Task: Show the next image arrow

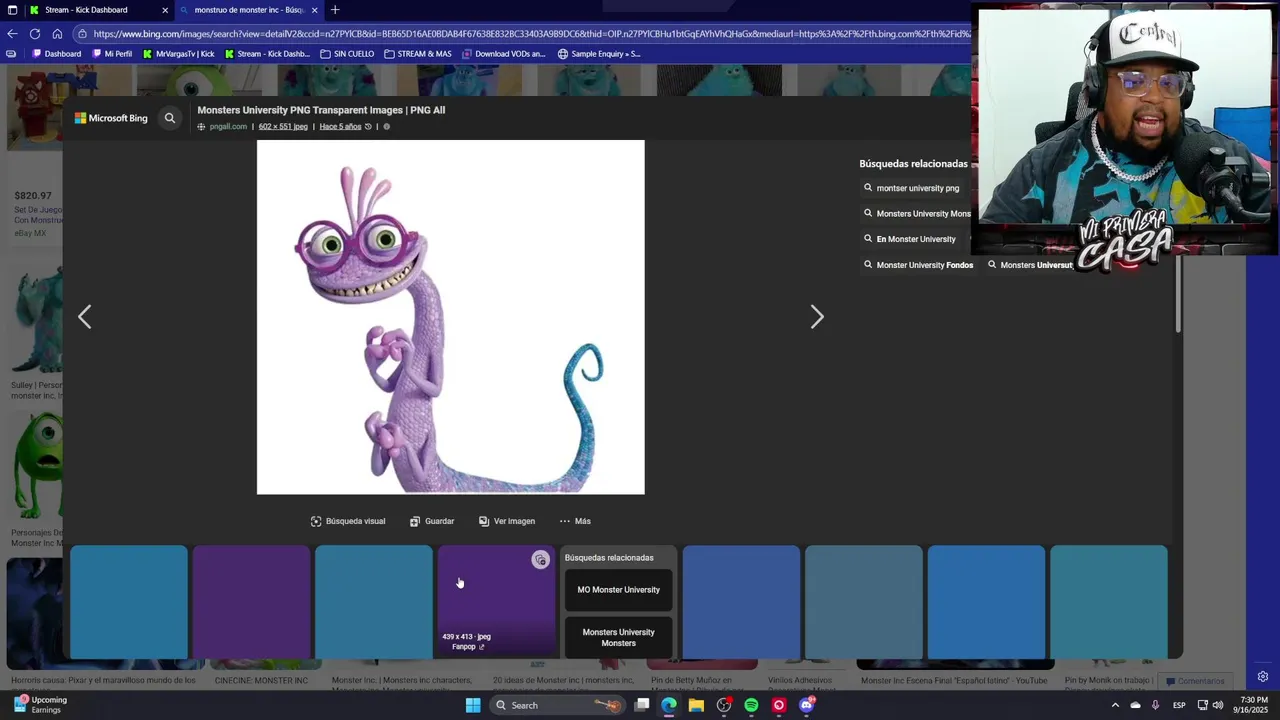Action: coord(817,317)
